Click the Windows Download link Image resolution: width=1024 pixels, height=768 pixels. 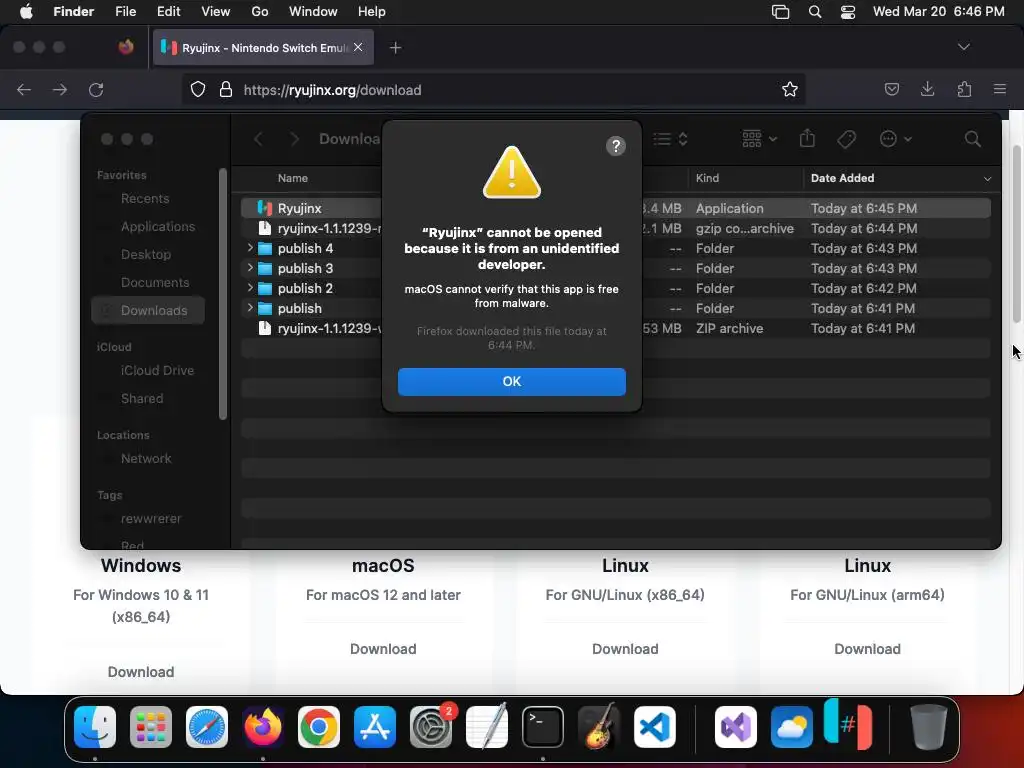coord(141,672)
